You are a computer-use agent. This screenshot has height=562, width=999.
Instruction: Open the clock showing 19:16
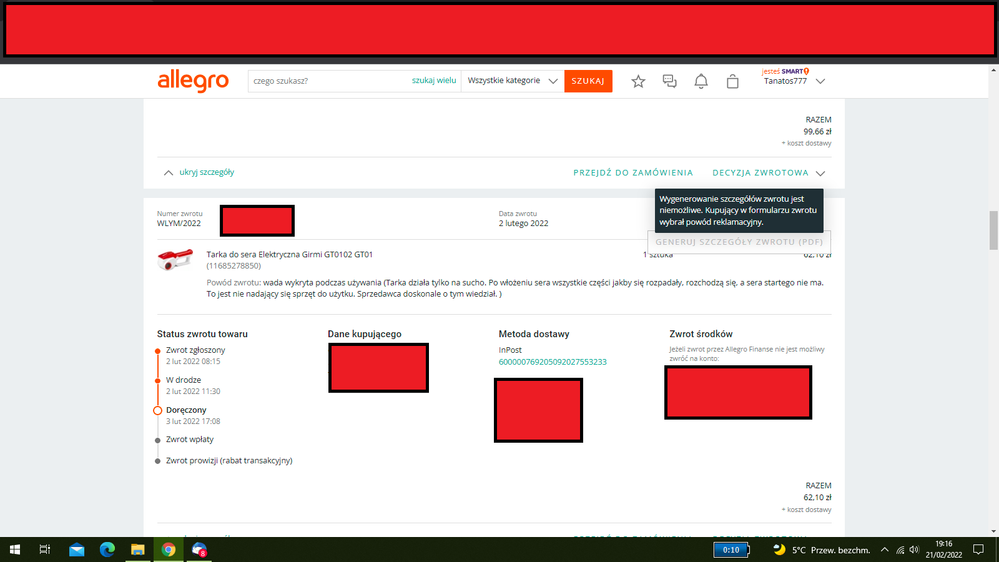pyautogui.click(x=944, y=549)
